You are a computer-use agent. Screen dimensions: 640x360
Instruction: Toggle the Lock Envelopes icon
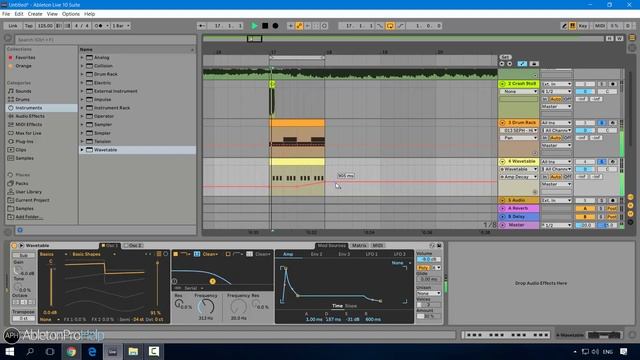pos(533,64)
